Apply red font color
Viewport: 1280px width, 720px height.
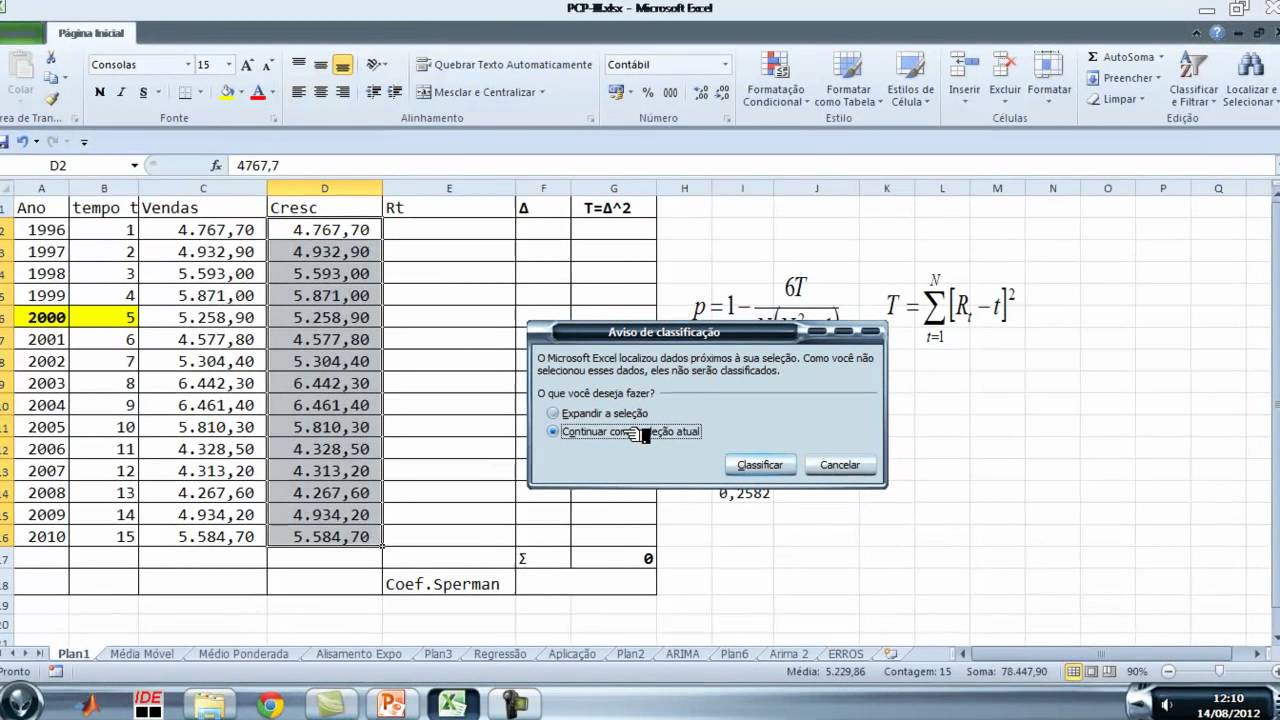(258, 92)
